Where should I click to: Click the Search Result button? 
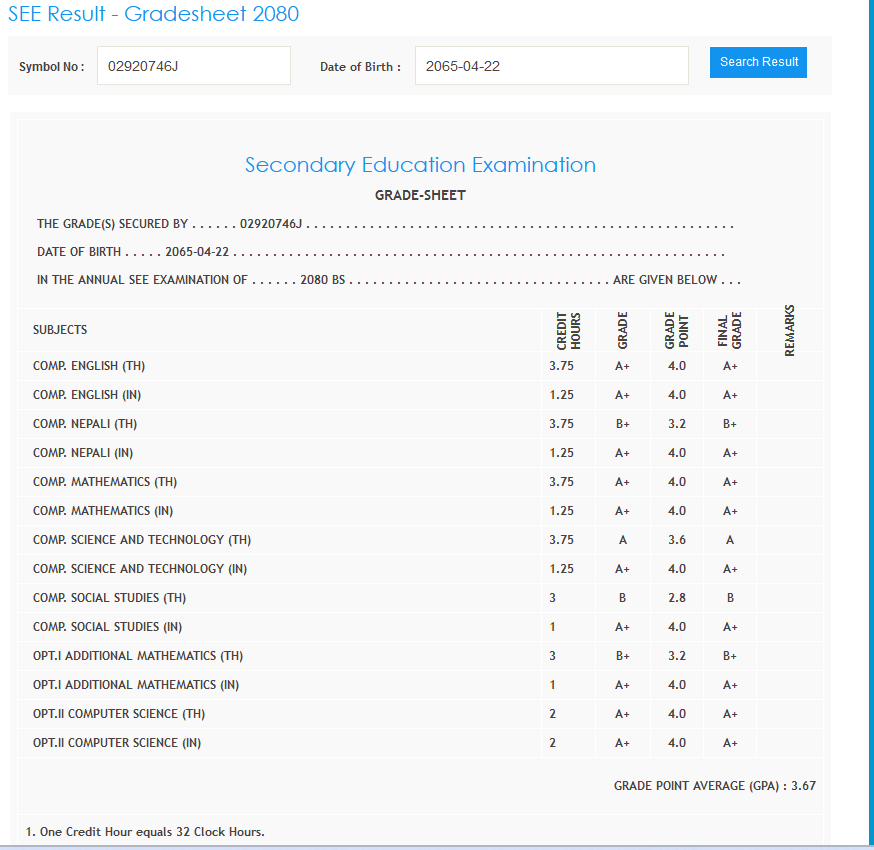(758, 62)
